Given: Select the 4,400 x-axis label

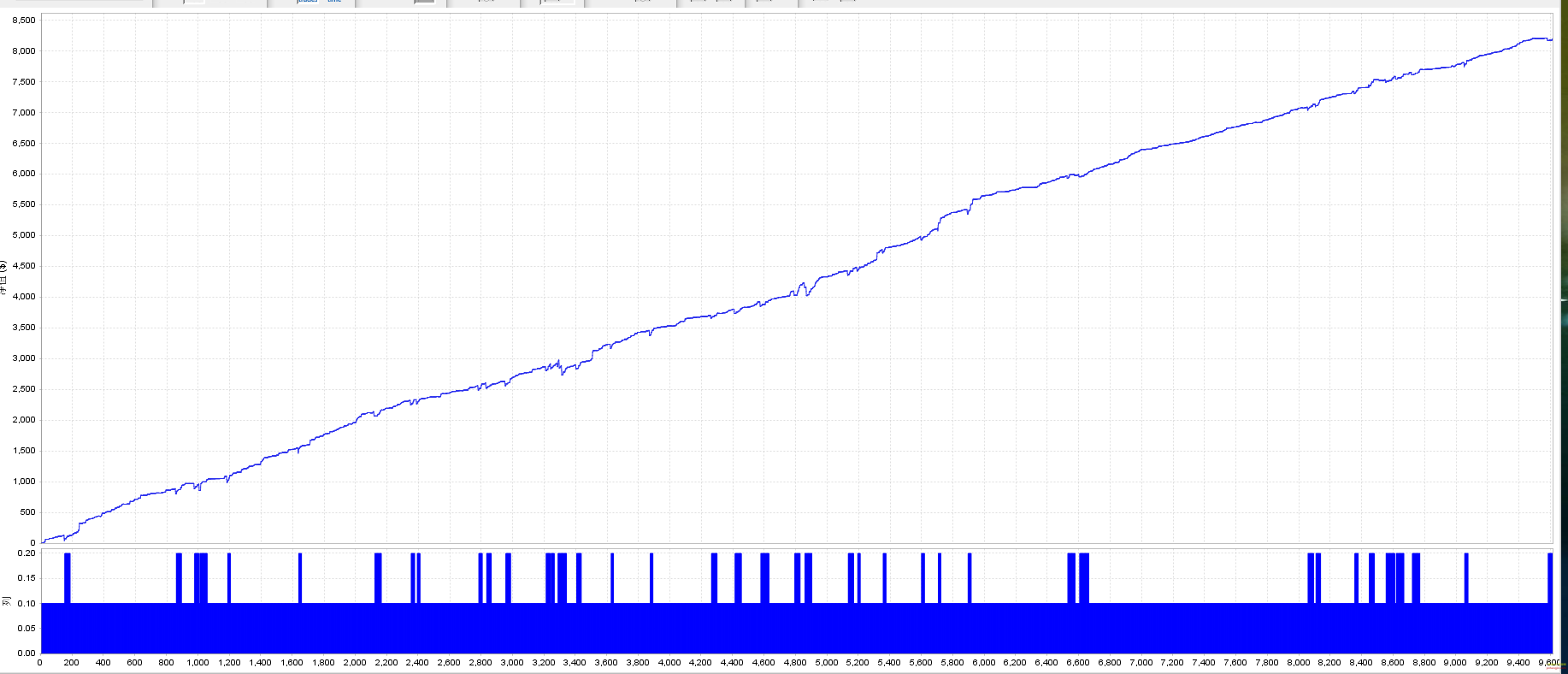Looking at the screenshot, I should (732, 662).
